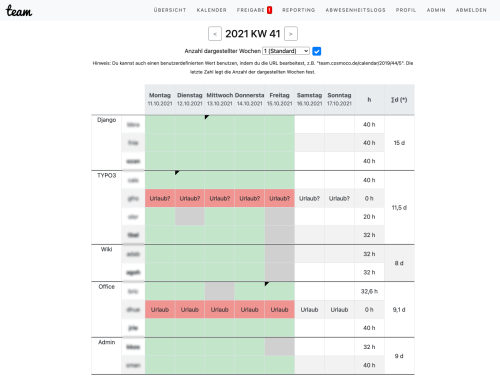This screenshot has width=500, height=379.
Task: Open the Kalender menu item
Action: point(211,10)
